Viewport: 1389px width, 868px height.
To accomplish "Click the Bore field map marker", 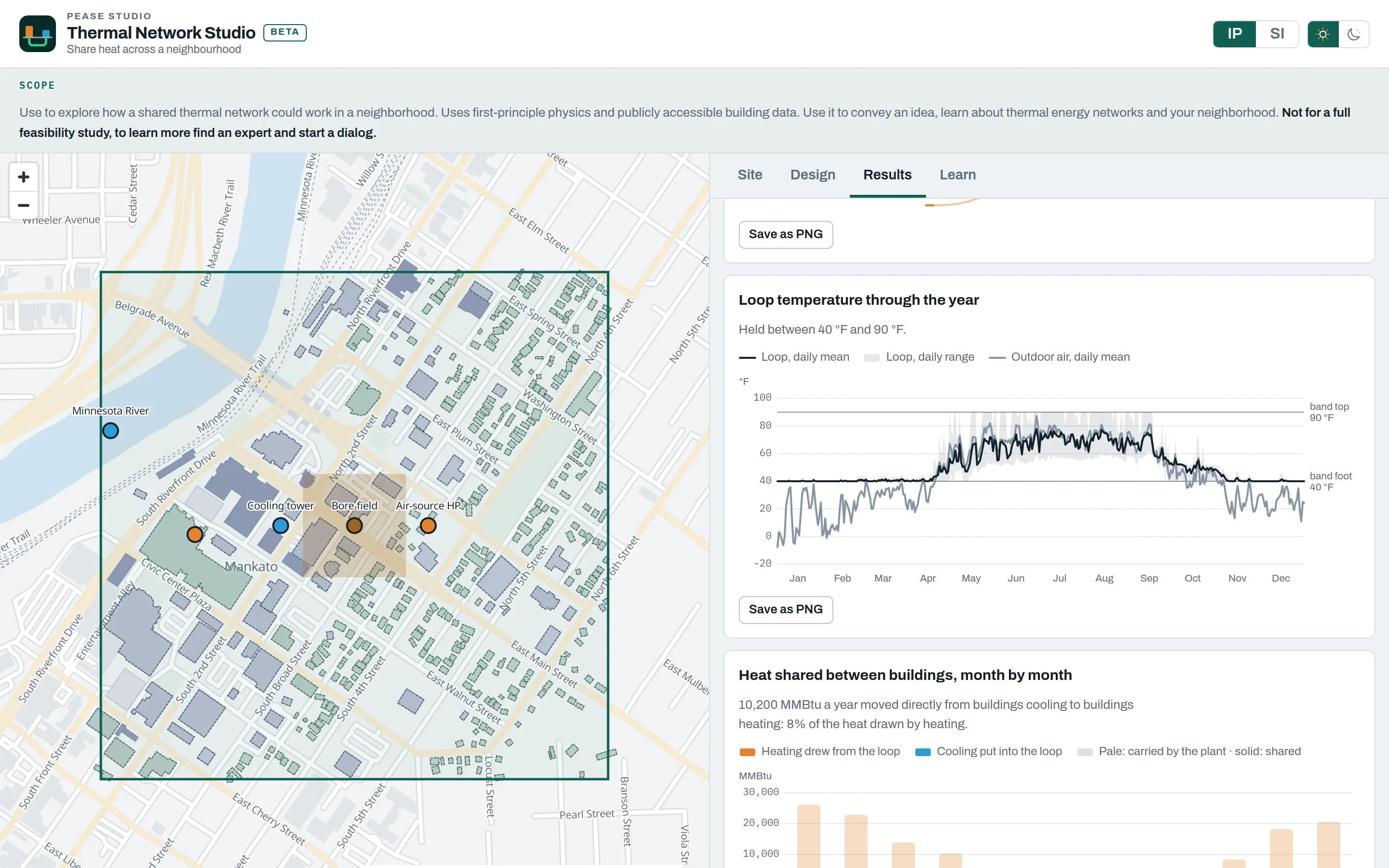I will click(354, 525).
